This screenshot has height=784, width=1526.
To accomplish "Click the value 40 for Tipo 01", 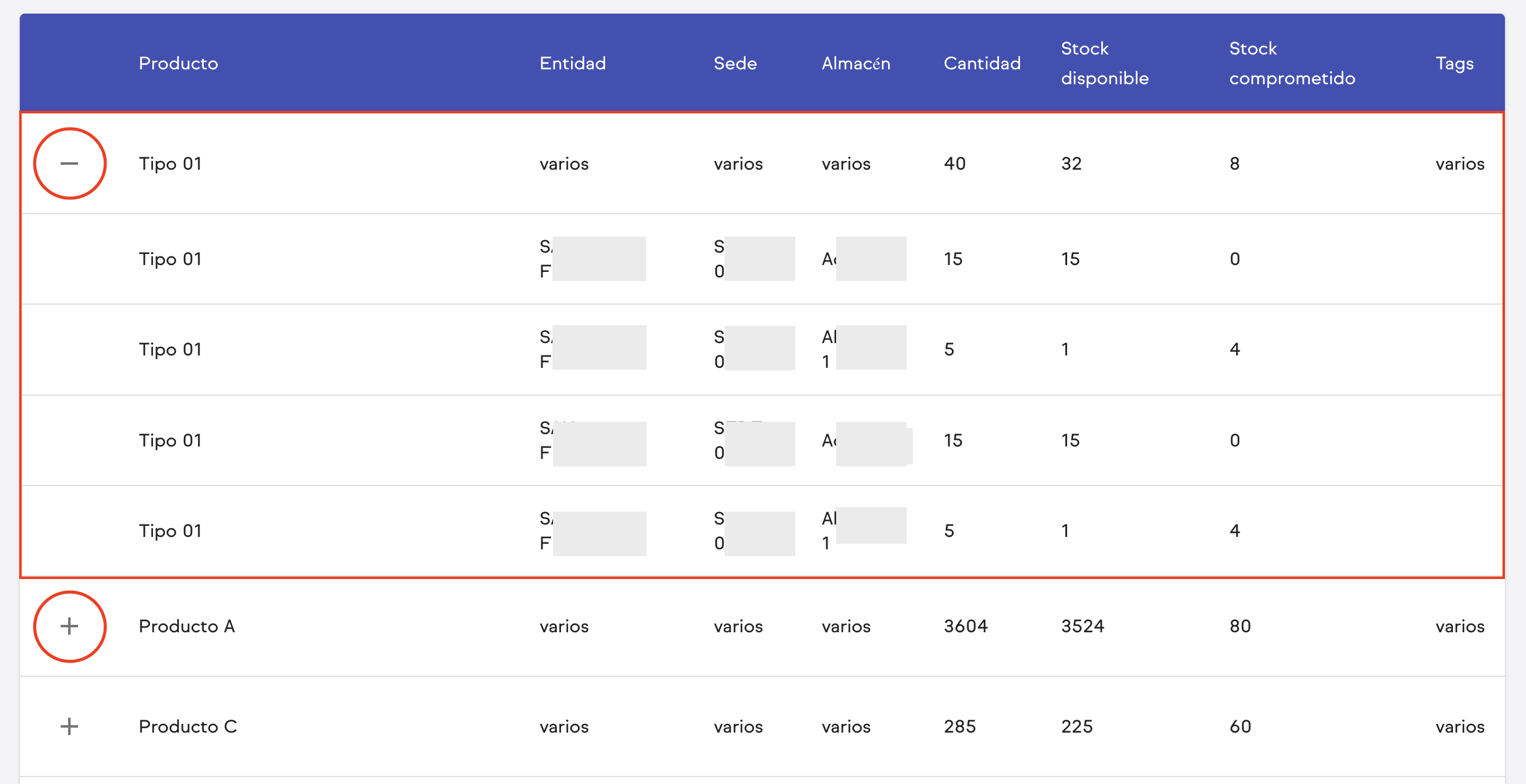I will 955,163.
